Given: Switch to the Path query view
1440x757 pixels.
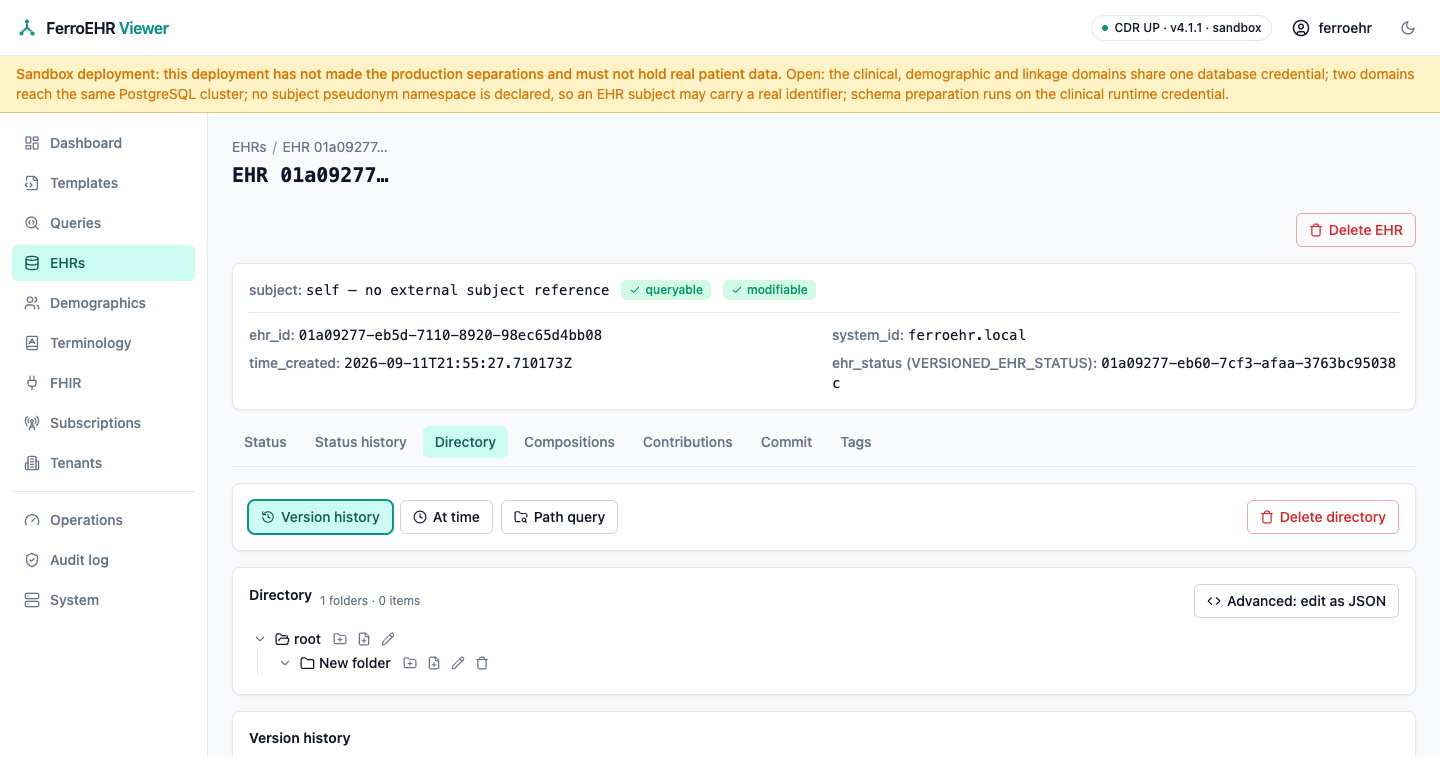Looking at the screenshot, I should tap(559, 517).
